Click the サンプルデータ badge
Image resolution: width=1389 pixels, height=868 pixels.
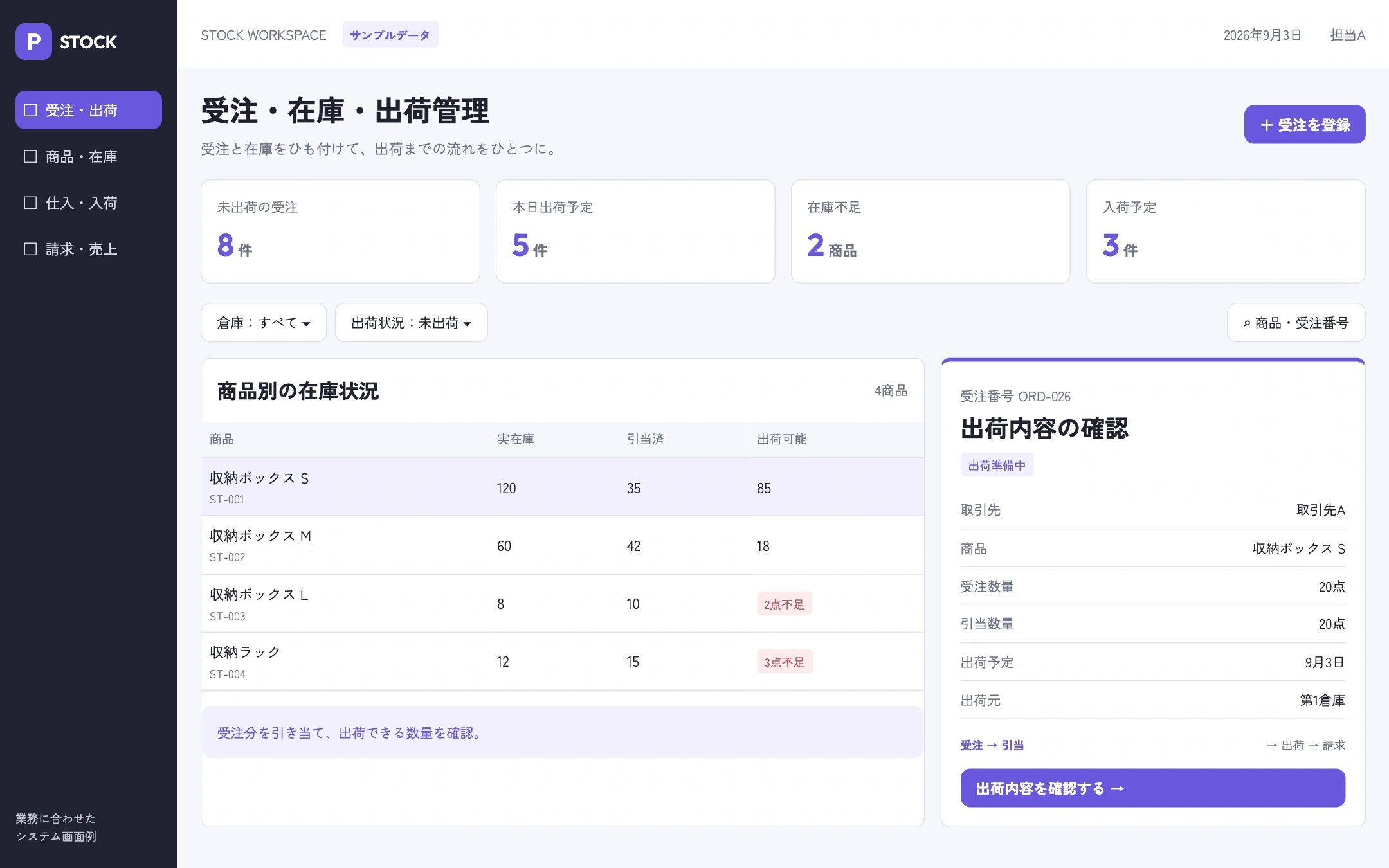click(x=390, y=35)
